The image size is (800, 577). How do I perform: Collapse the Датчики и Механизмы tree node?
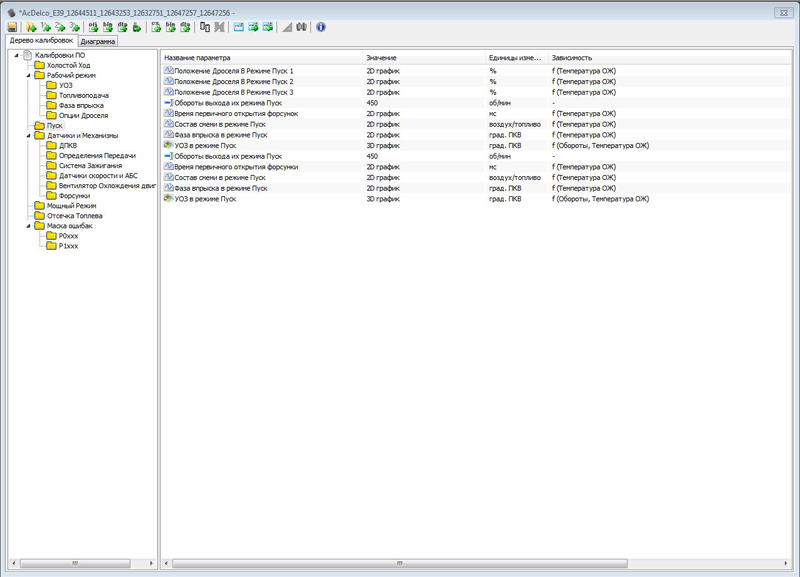coord(28,135)
